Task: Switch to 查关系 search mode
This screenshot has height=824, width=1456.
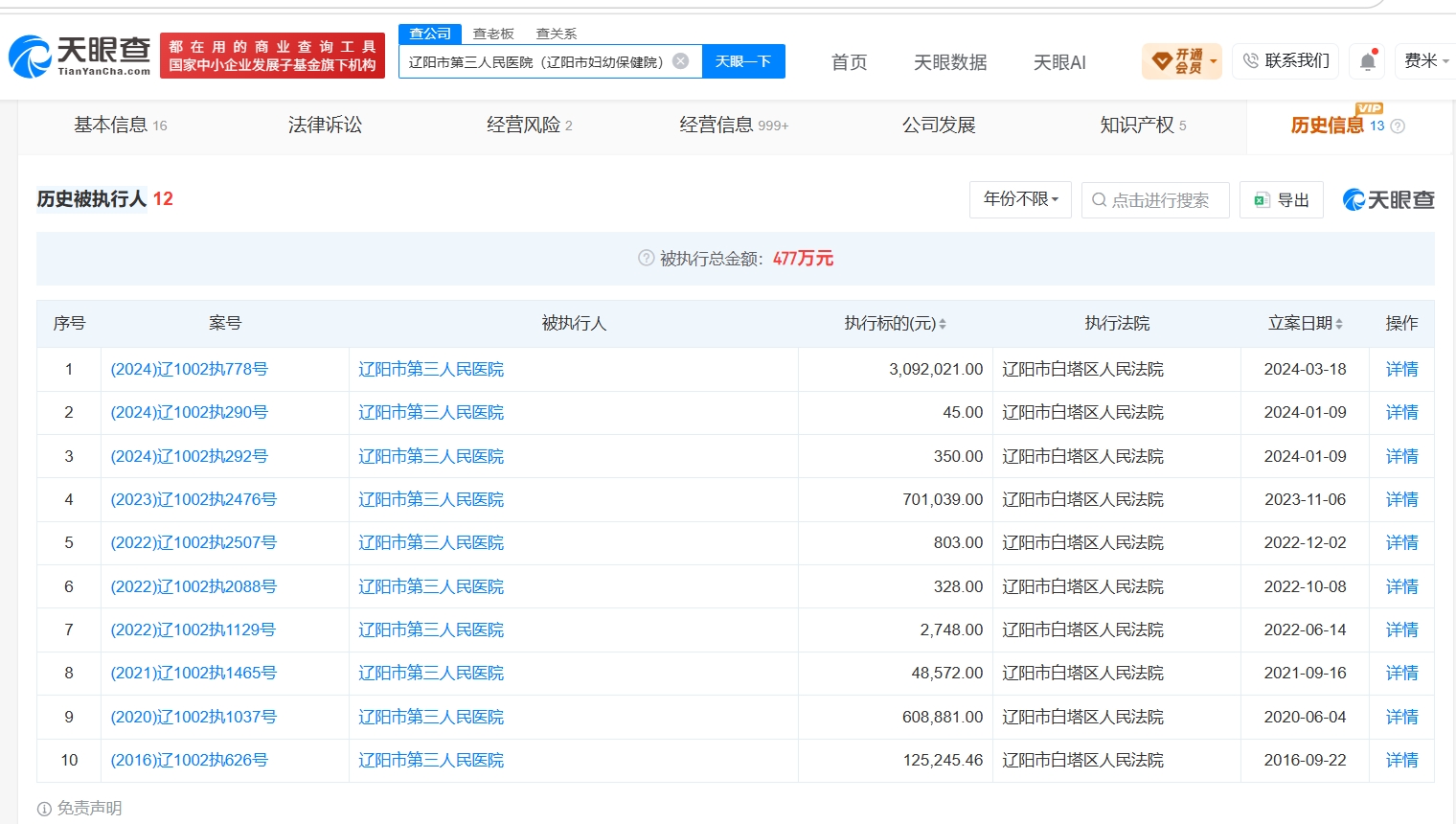Action: click(557, 34)
